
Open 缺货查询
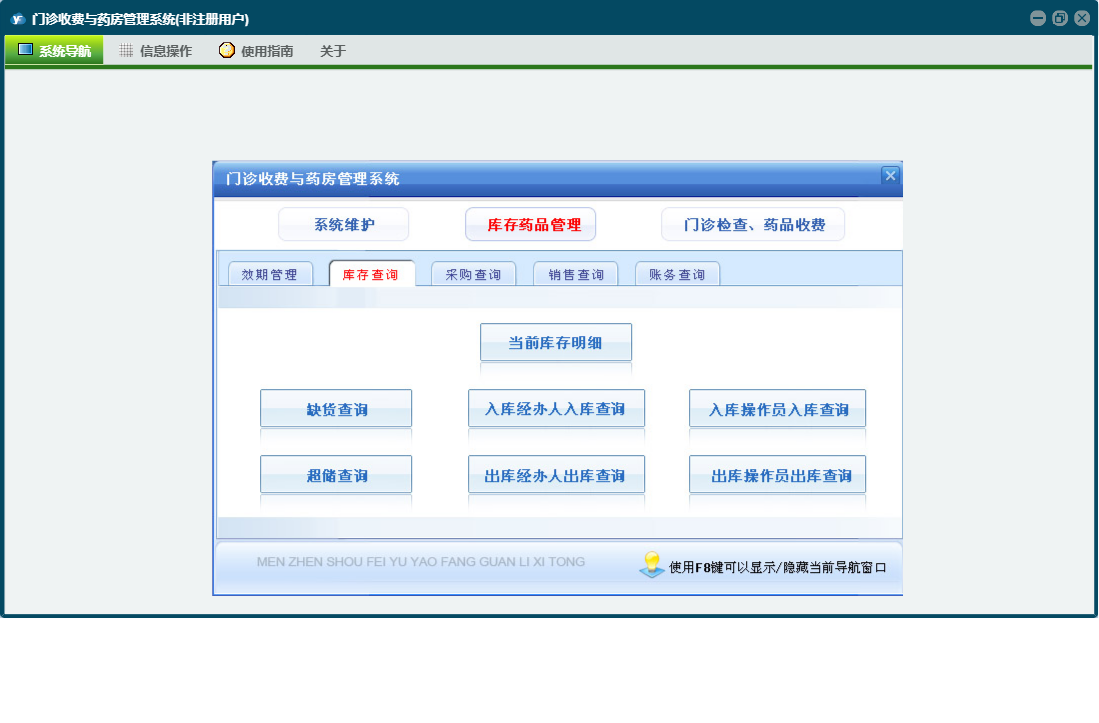click(x=336, y=408)
